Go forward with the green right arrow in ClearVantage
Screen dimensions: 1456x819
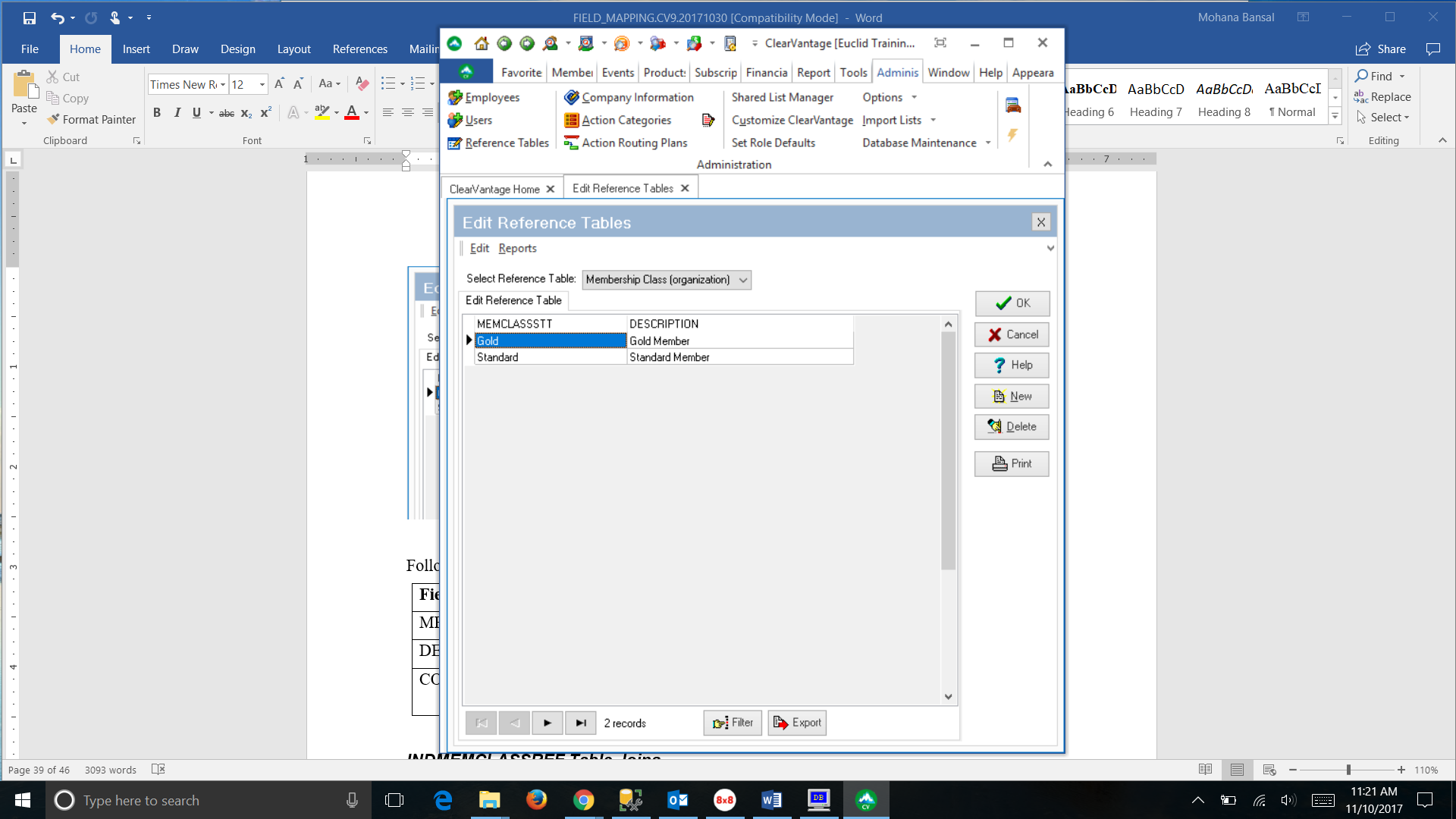(527, 43)
